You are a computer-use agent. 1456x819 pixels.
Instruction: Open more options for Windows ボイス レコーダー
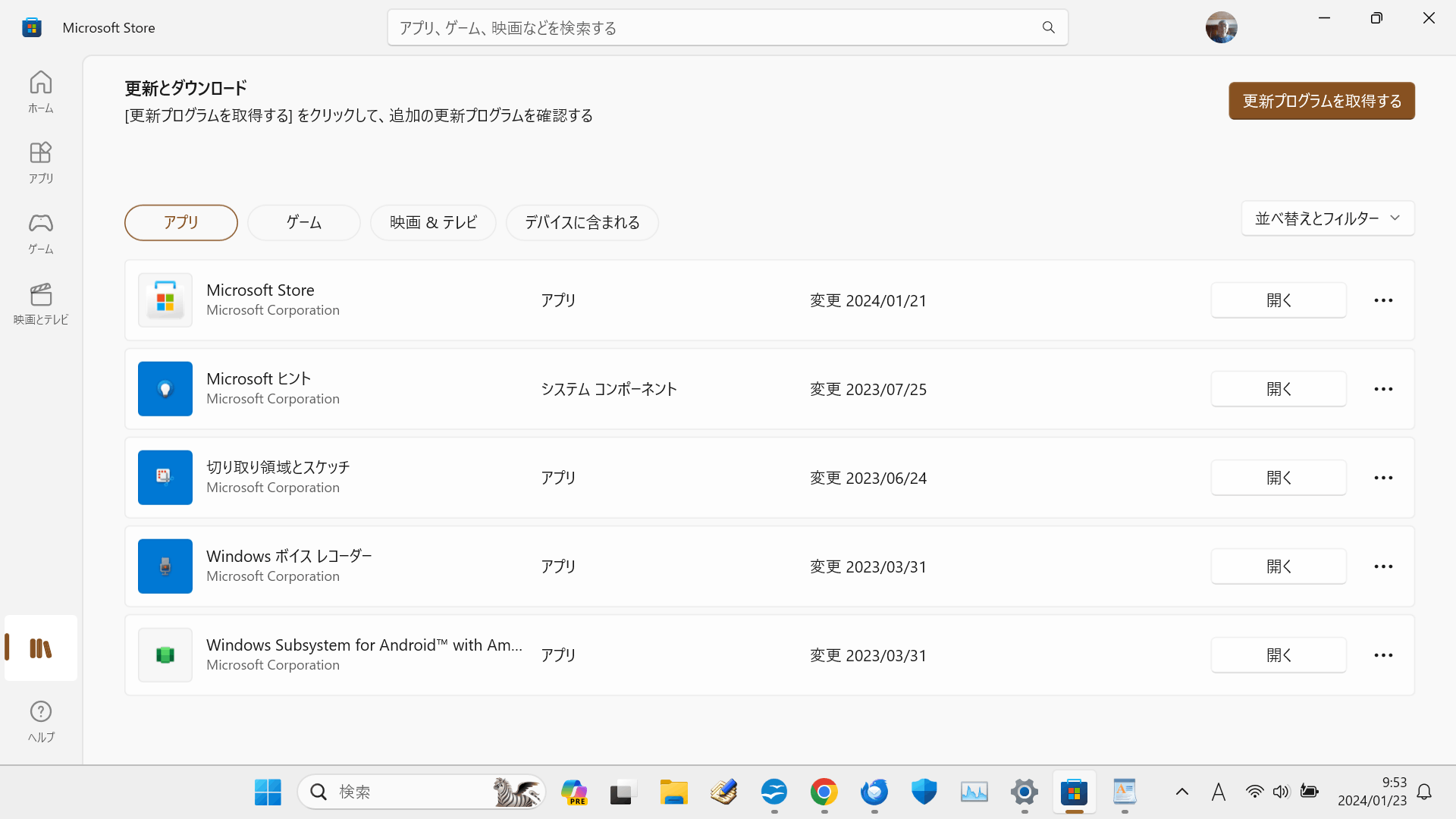[1383, 566]
